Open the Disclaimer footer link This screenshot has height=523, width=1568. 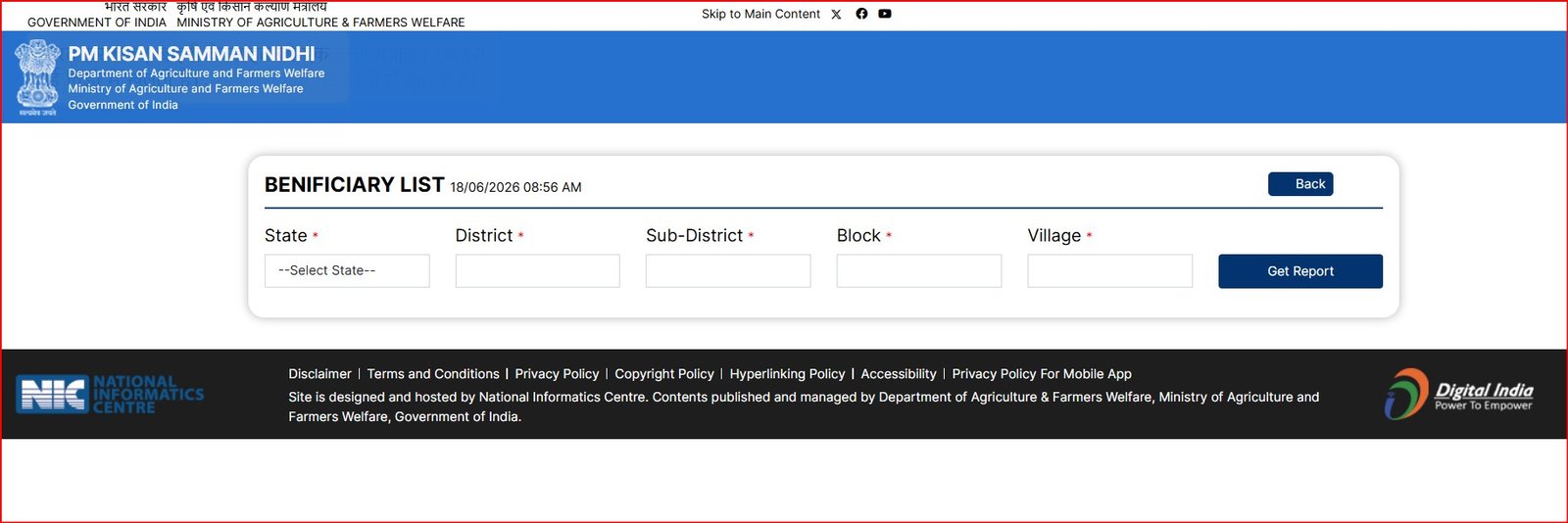point(319,374)
